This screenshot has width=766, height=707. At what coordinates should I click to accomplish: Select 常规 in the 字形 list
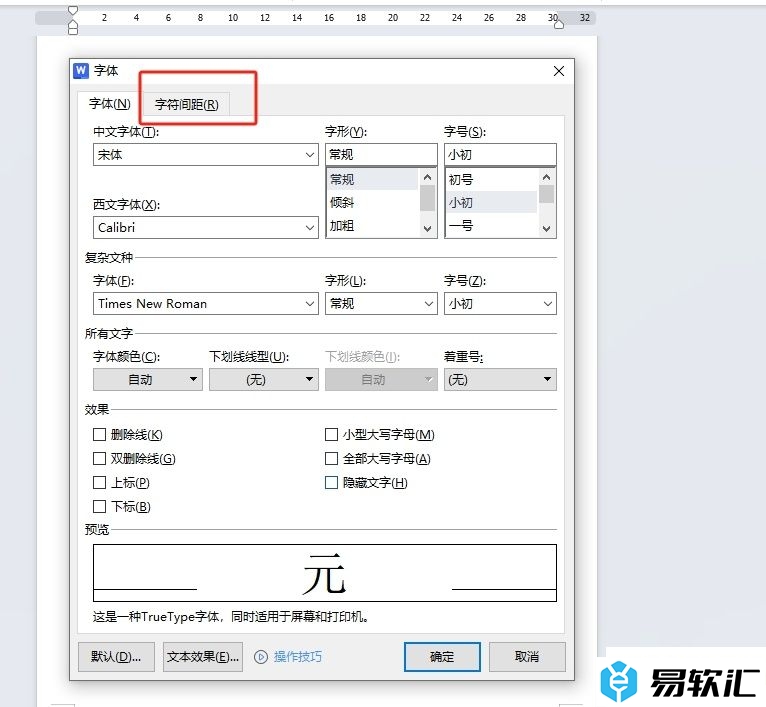tap(372, 179)
